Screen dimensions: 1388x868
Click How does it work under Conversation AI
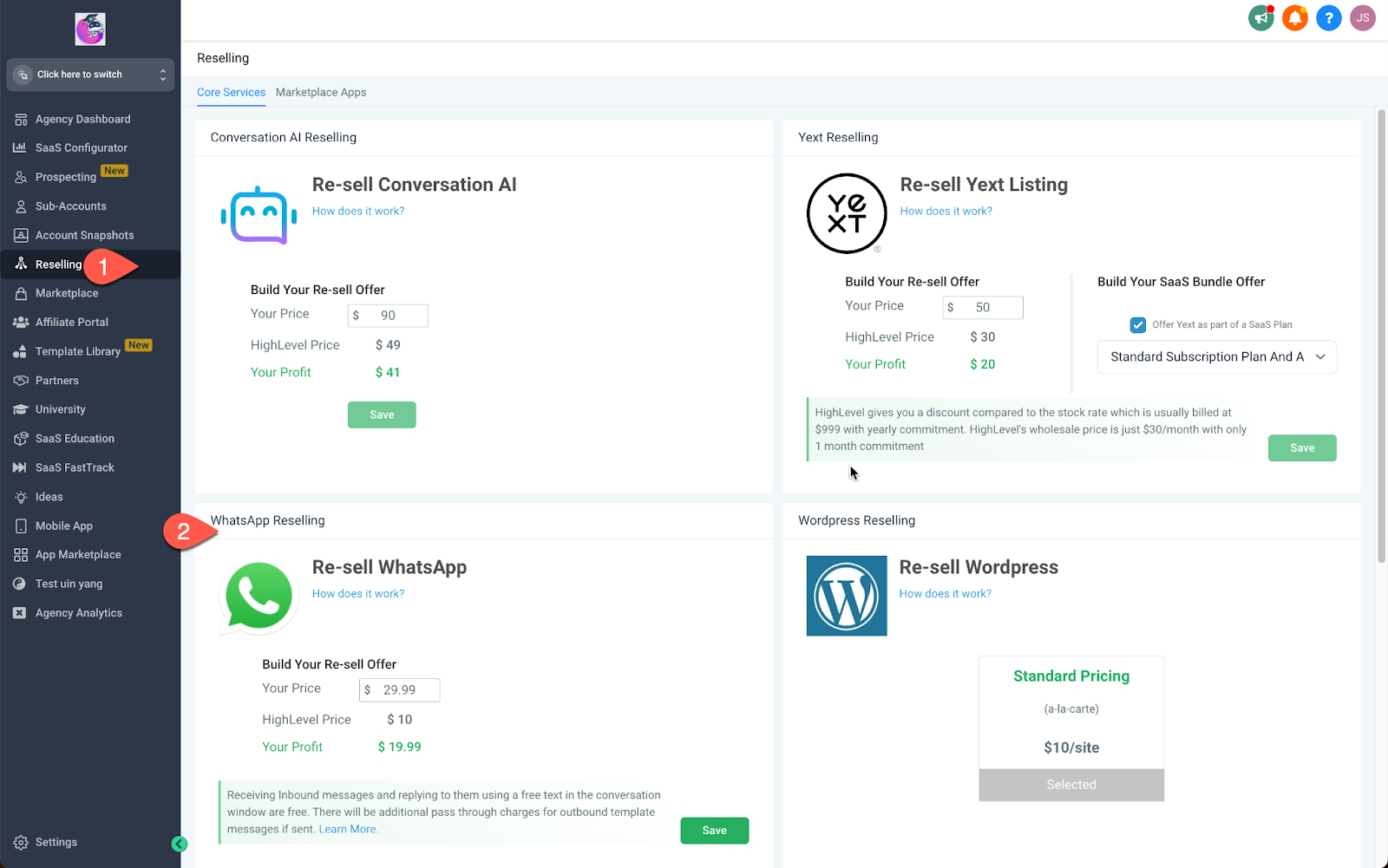click(357, 212)
